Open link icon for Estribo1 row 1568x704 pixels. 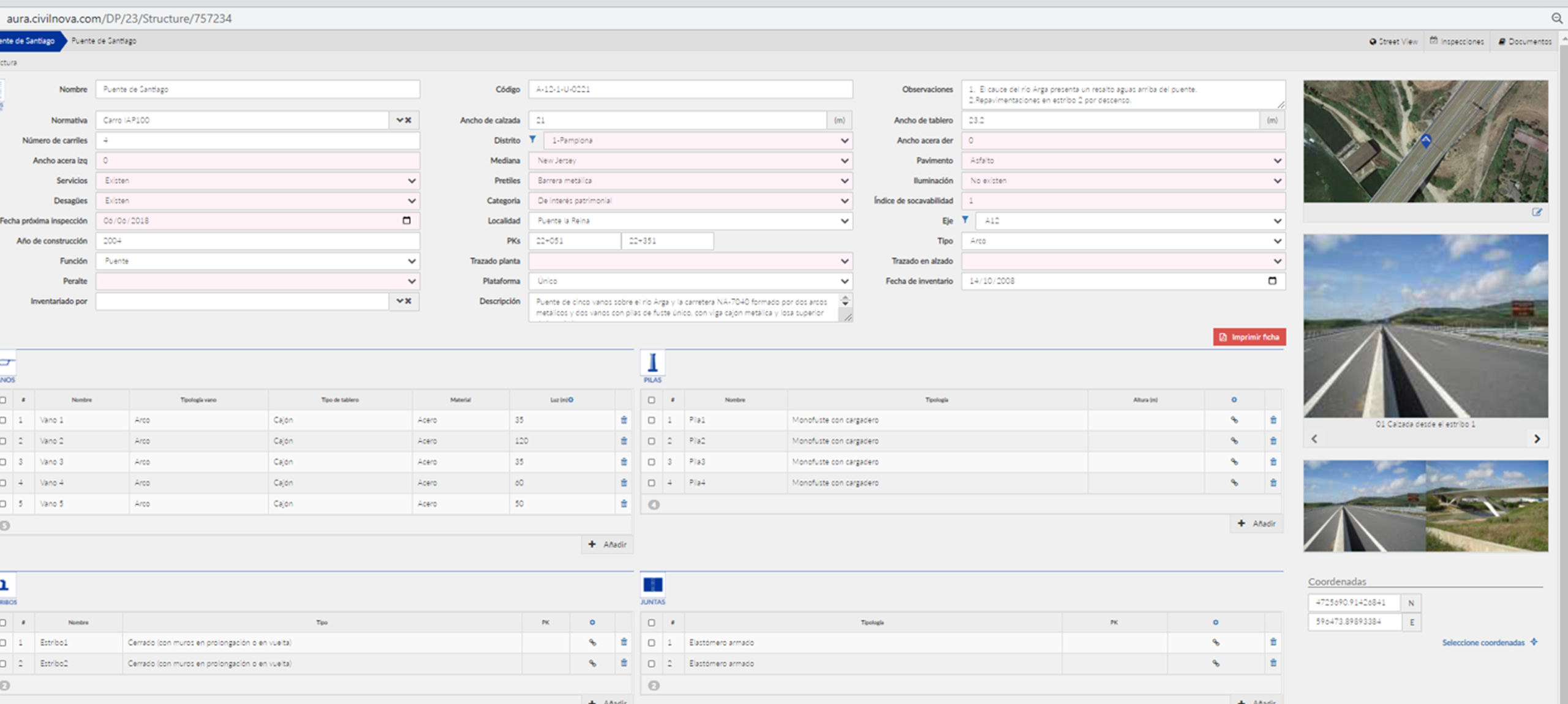(x=592, y=642)
